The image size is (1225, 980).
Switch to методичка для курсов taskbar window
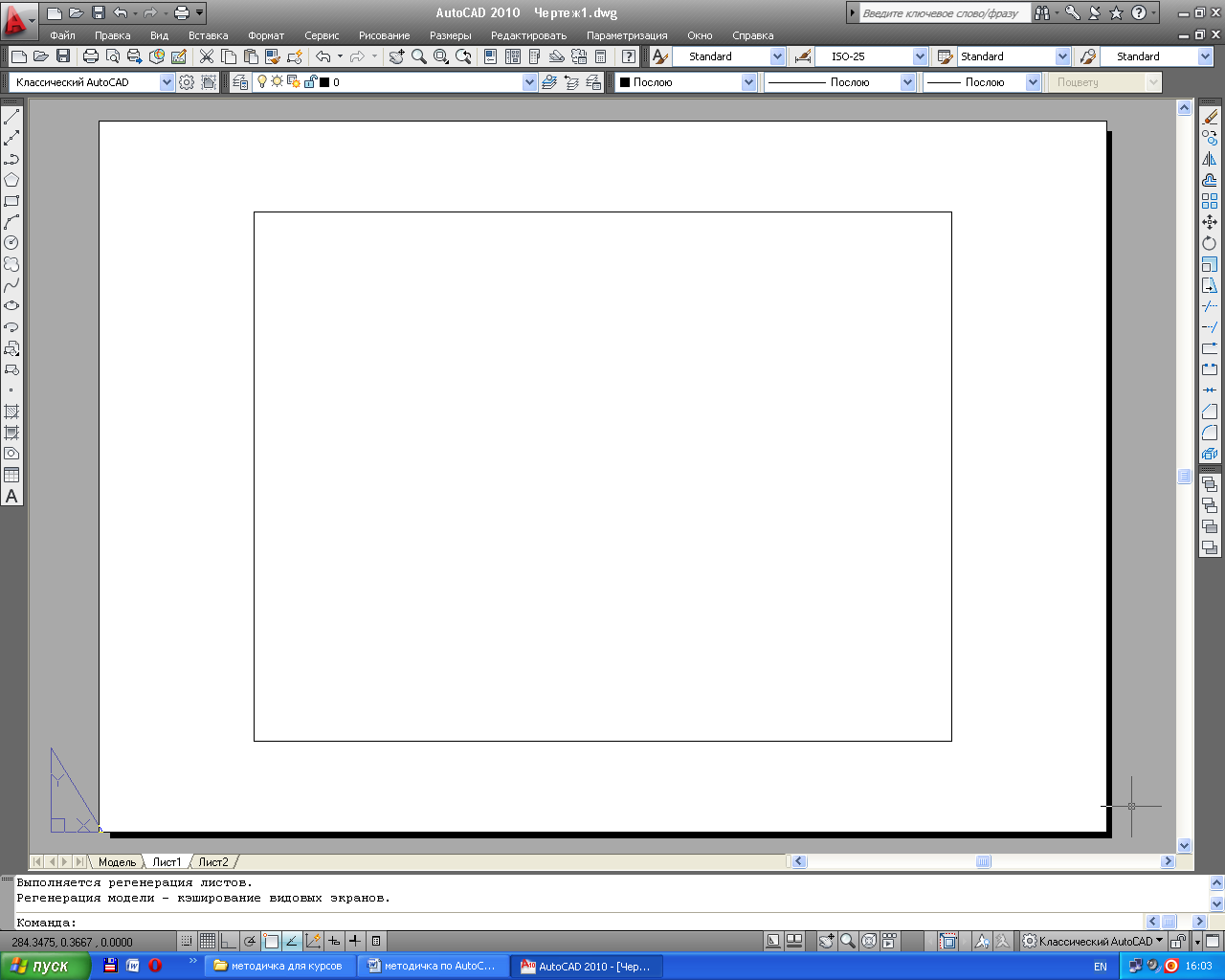[x=278, y=966]
